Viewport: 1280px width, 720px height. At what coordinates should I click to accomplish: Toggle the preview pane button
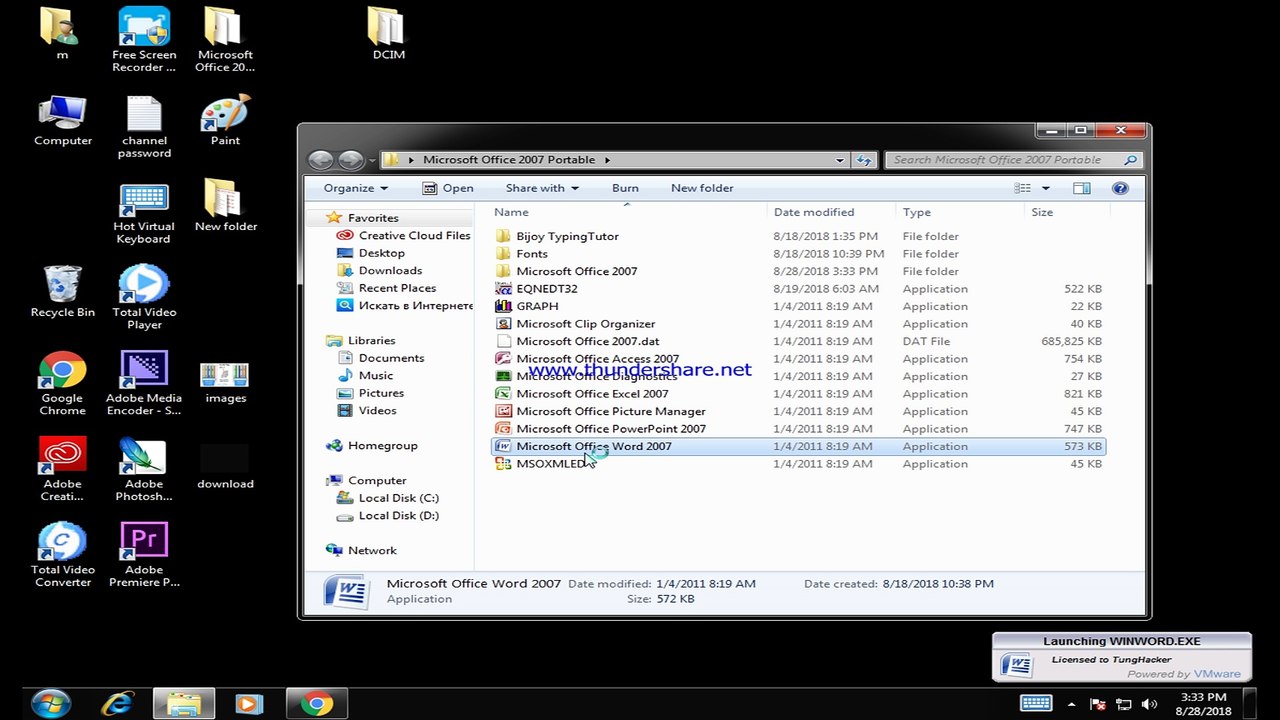pos(1081,188)
